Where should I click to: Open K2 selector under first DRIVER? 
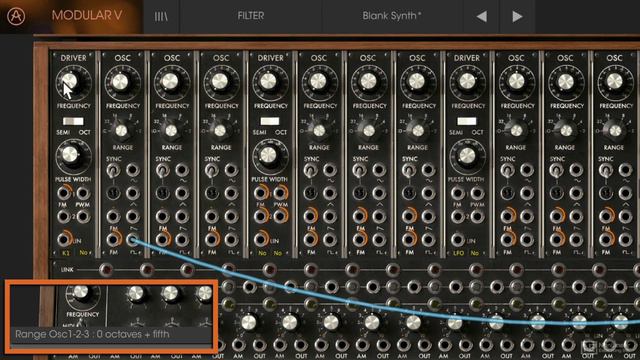pos(66,253)
